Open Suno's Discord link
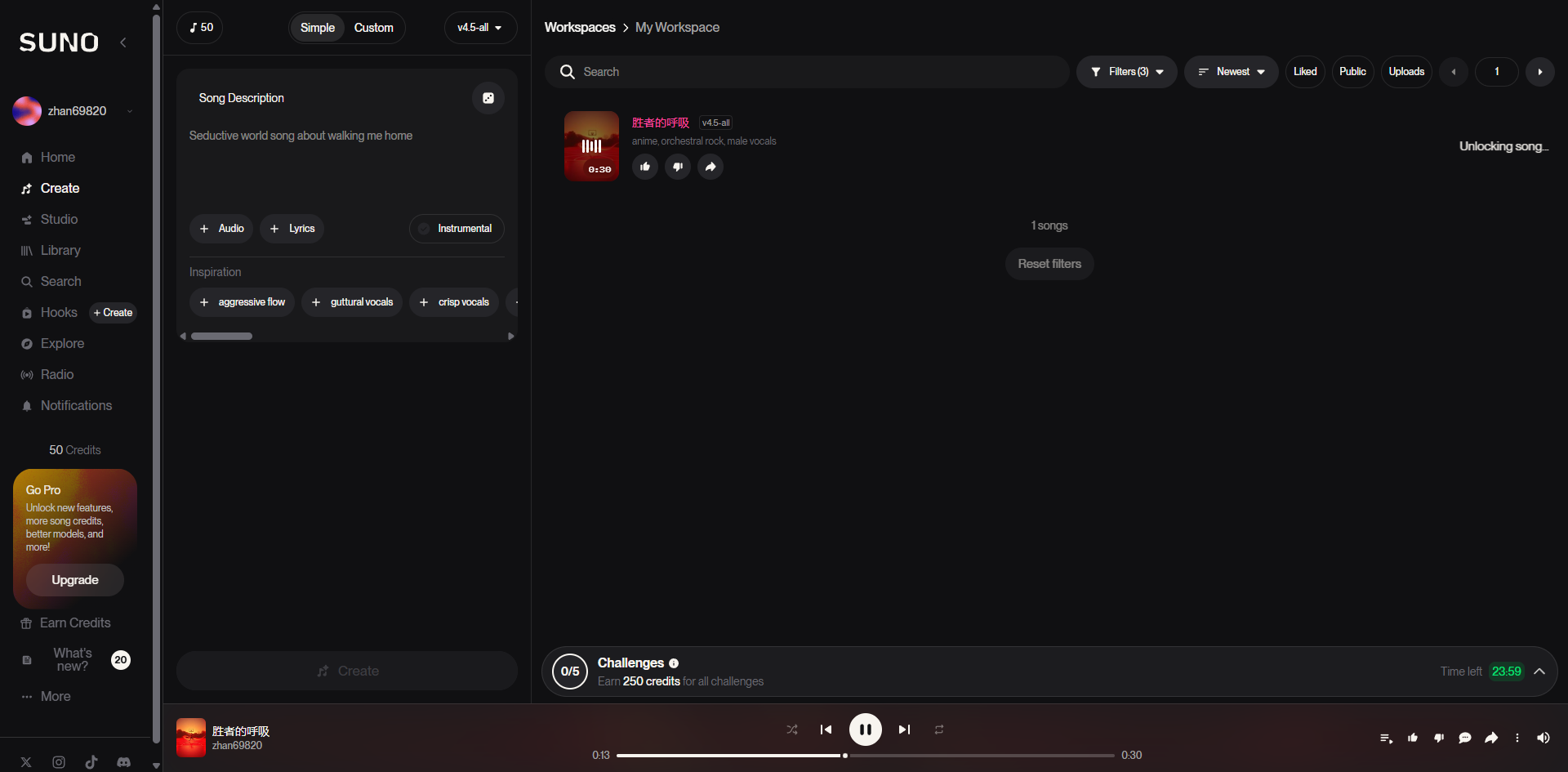1568x772 pixels. (123, 762)
